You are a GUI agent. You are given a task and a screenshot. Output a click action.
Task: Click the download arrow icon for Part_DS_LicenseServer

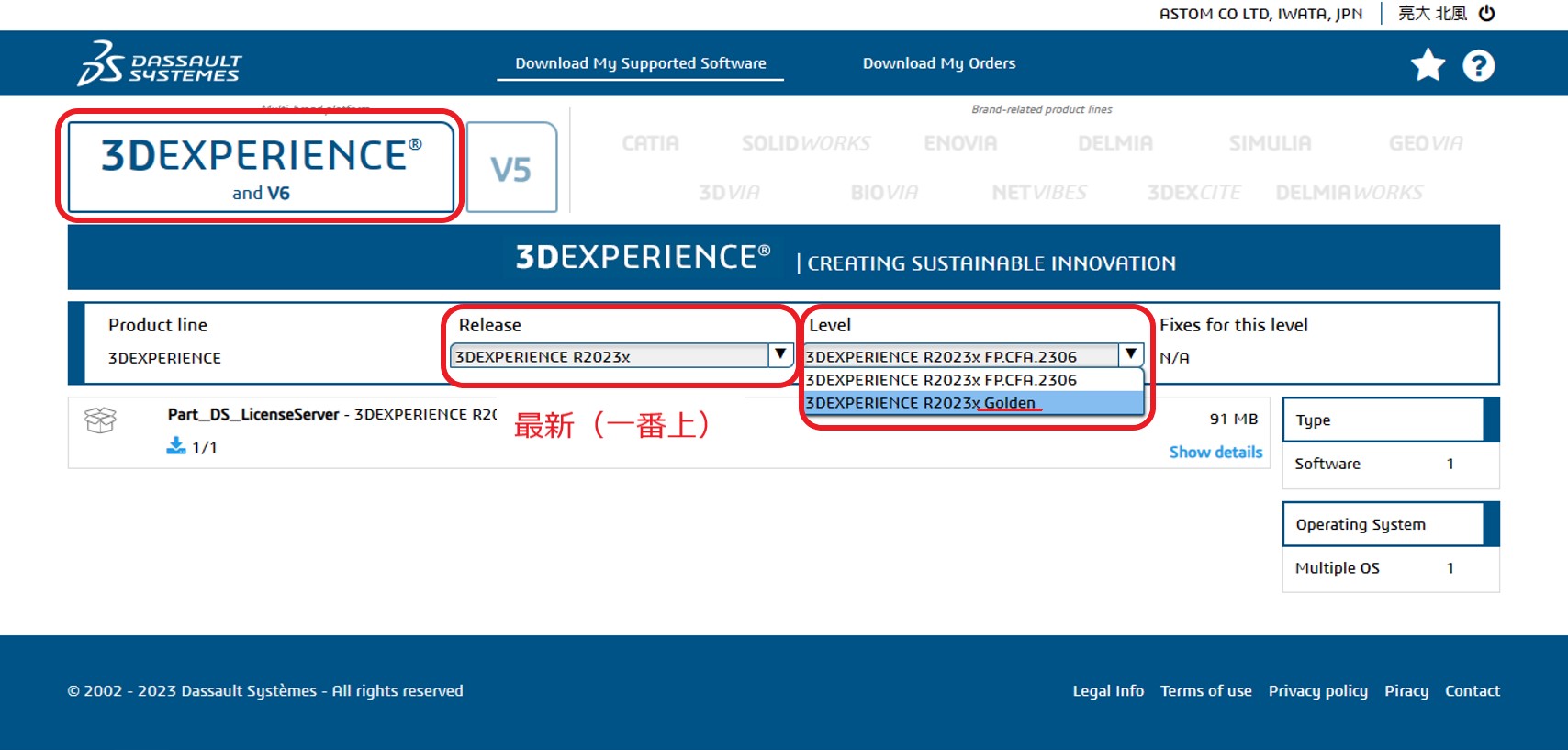pyautogui.click(x=175, y=446)
